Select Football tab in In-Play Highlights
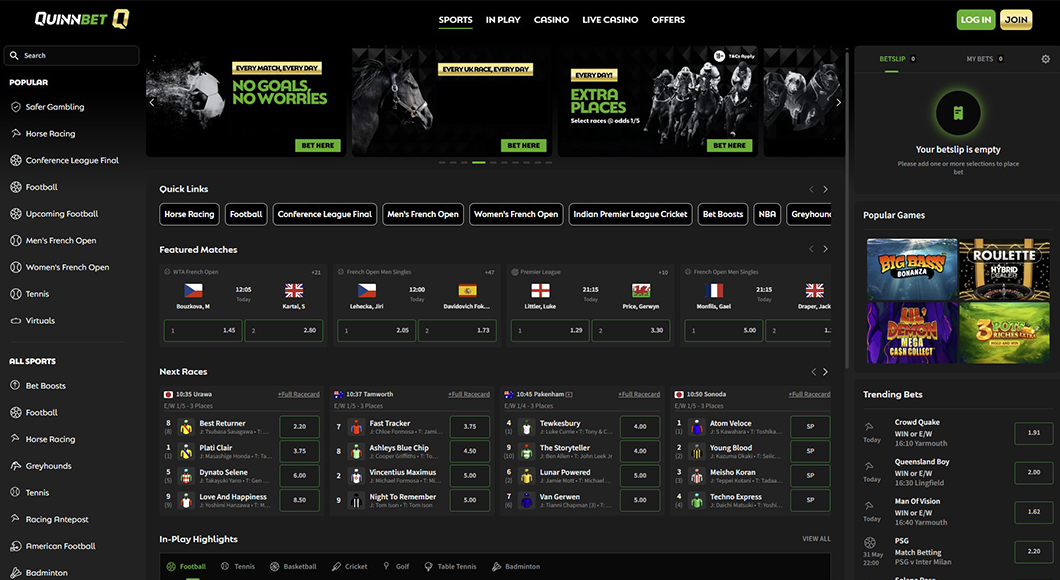This screenshot has width=1060, height=580. click(x=186, y=566)
